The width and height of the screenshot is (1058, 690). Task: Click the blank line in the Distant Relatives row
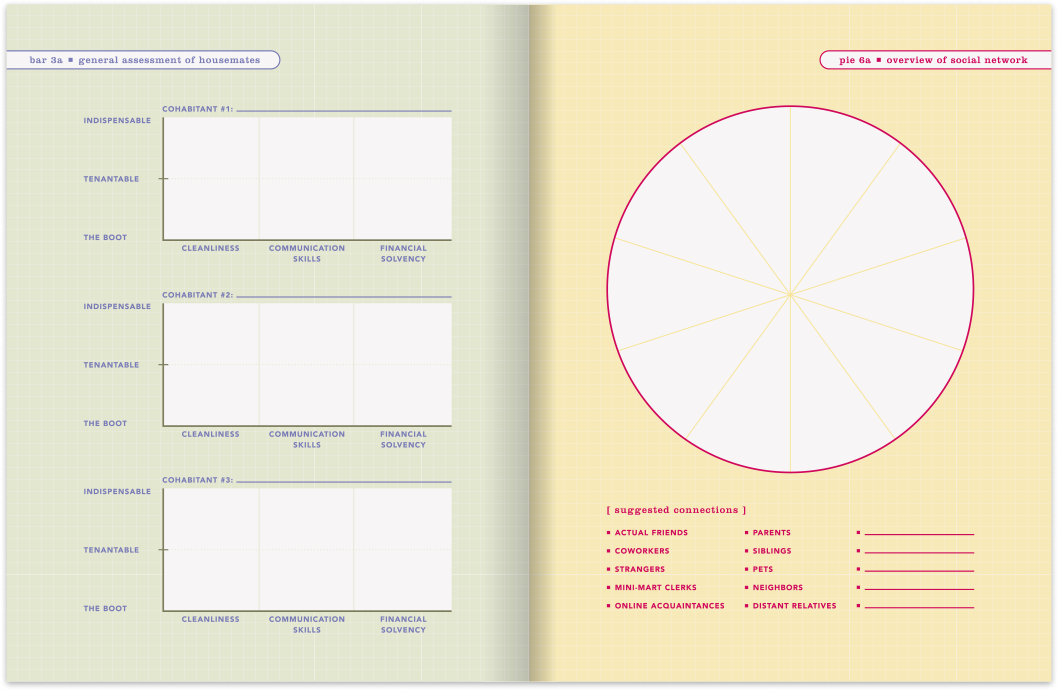pyautogui.click(x=919, y=607)
